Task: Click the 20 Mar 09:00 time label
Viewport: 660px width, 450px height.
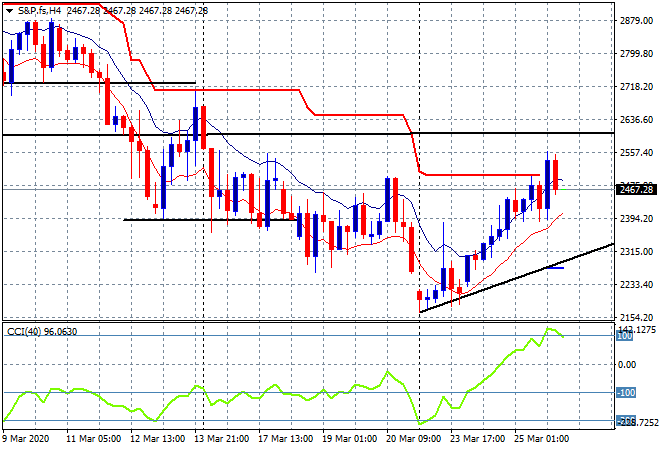Action: tap(413, 439)
